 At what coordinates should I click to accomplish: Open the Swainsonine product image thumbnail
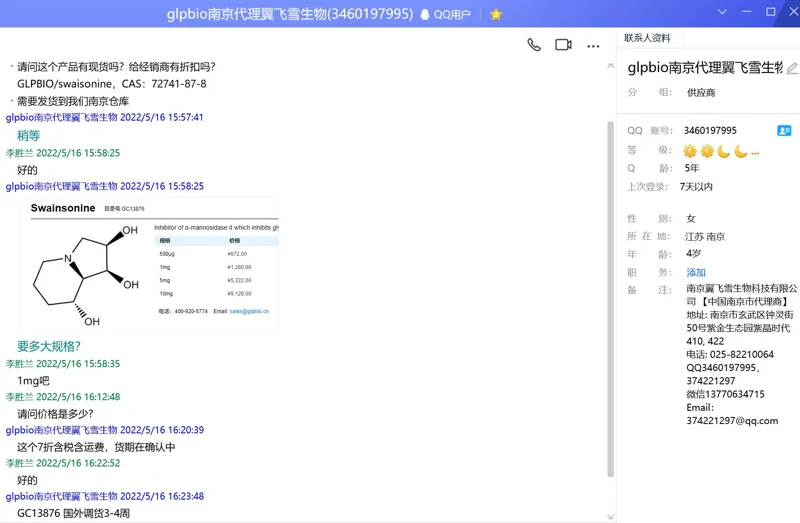pos(150,264)
